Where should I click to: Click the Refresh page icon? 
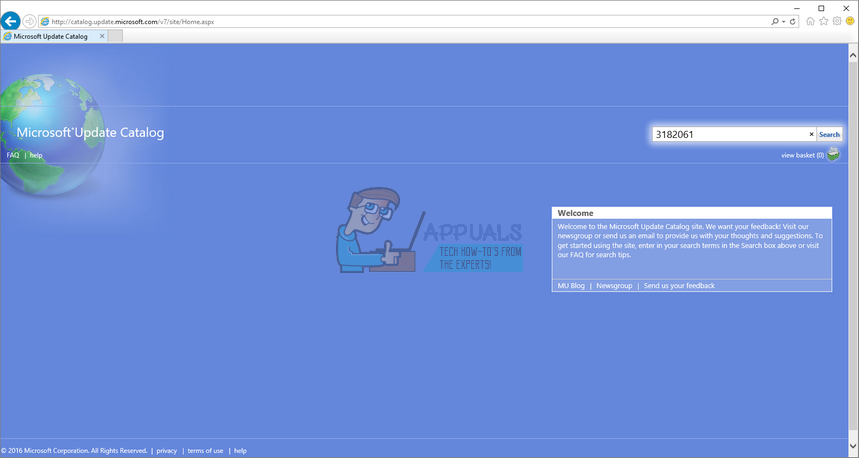point(793,22)
